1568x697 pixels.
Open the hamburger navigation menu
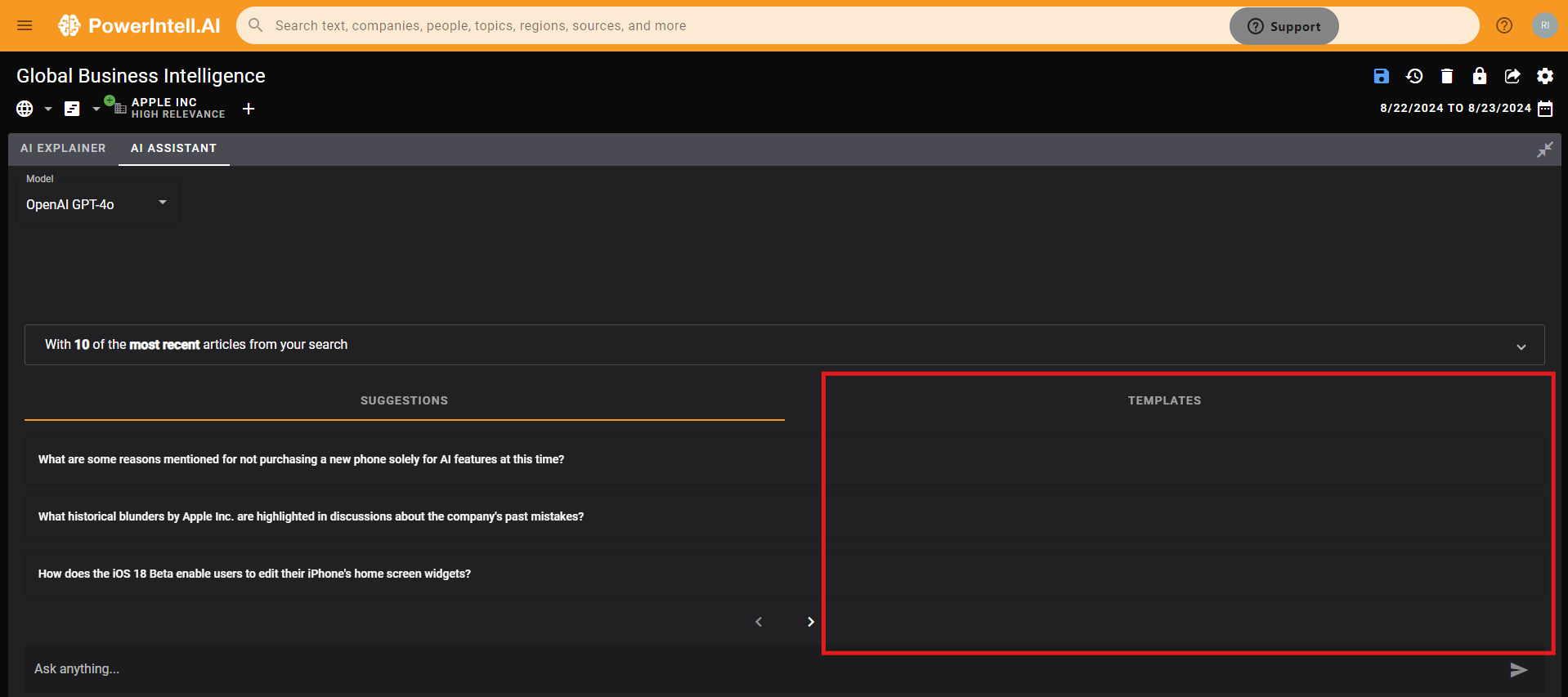pyautogui.click(x=25, y=25)
